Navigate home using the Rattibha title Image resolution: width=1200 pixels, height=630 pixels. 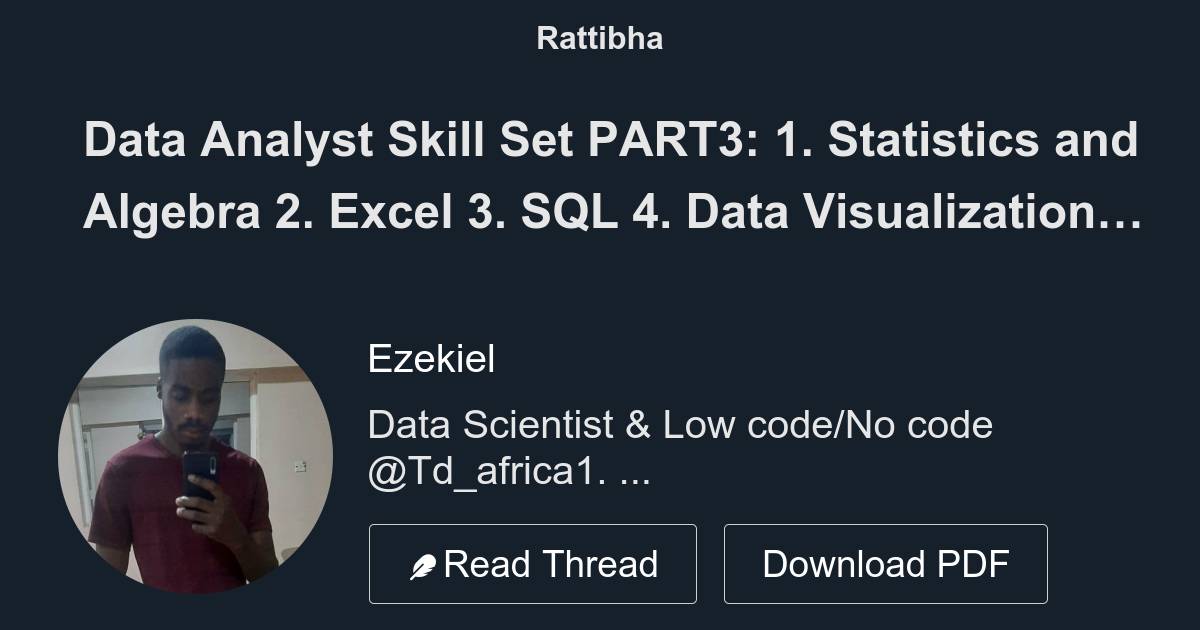pyautogui.click(x=599, y=39)
